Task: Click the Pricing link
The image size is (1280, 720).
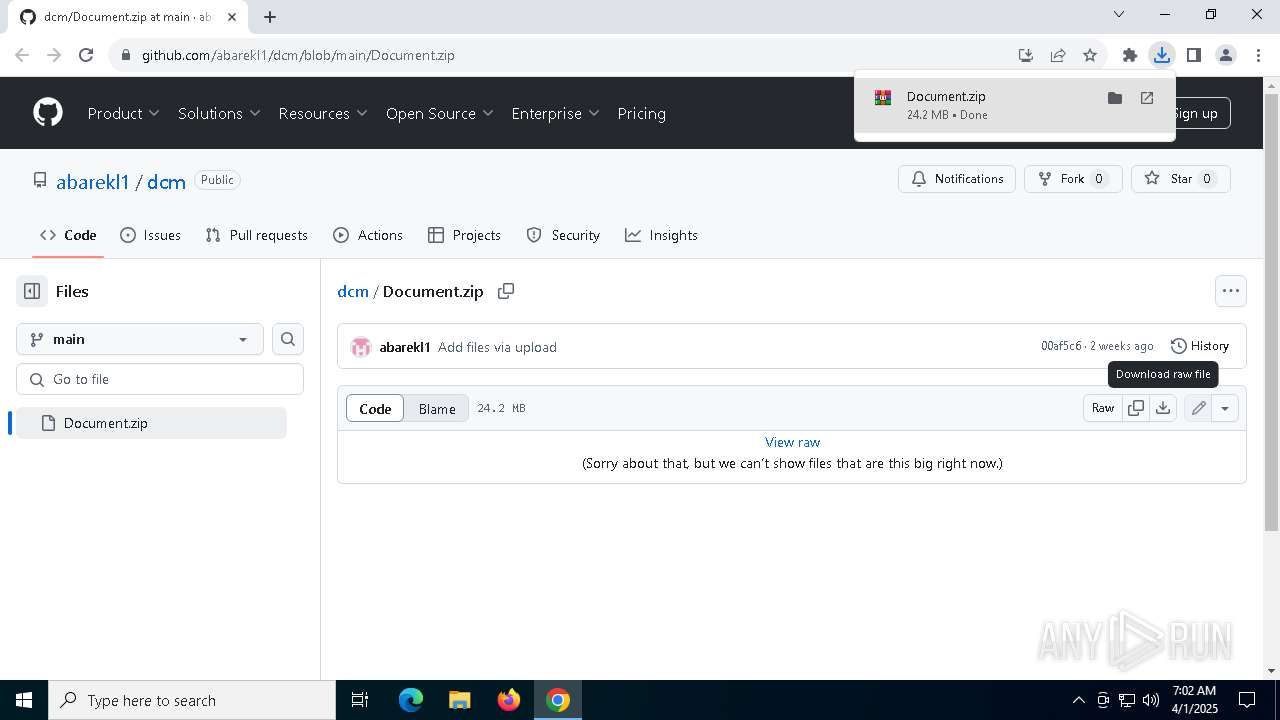Action: pyautogui.click(x=641, y=113)
